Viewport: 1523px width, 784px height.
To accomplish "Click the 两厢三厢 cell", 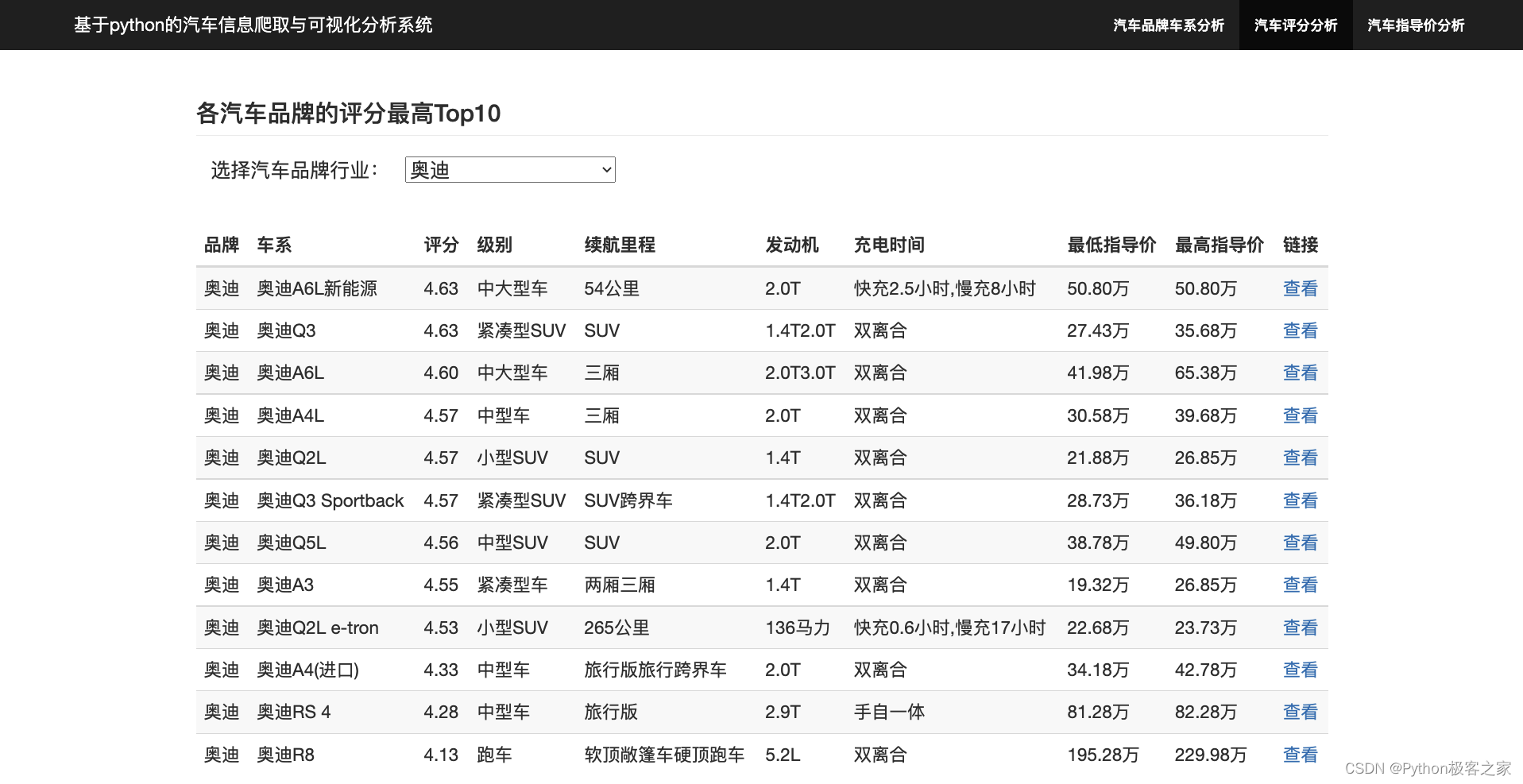I will coord(620,585).
